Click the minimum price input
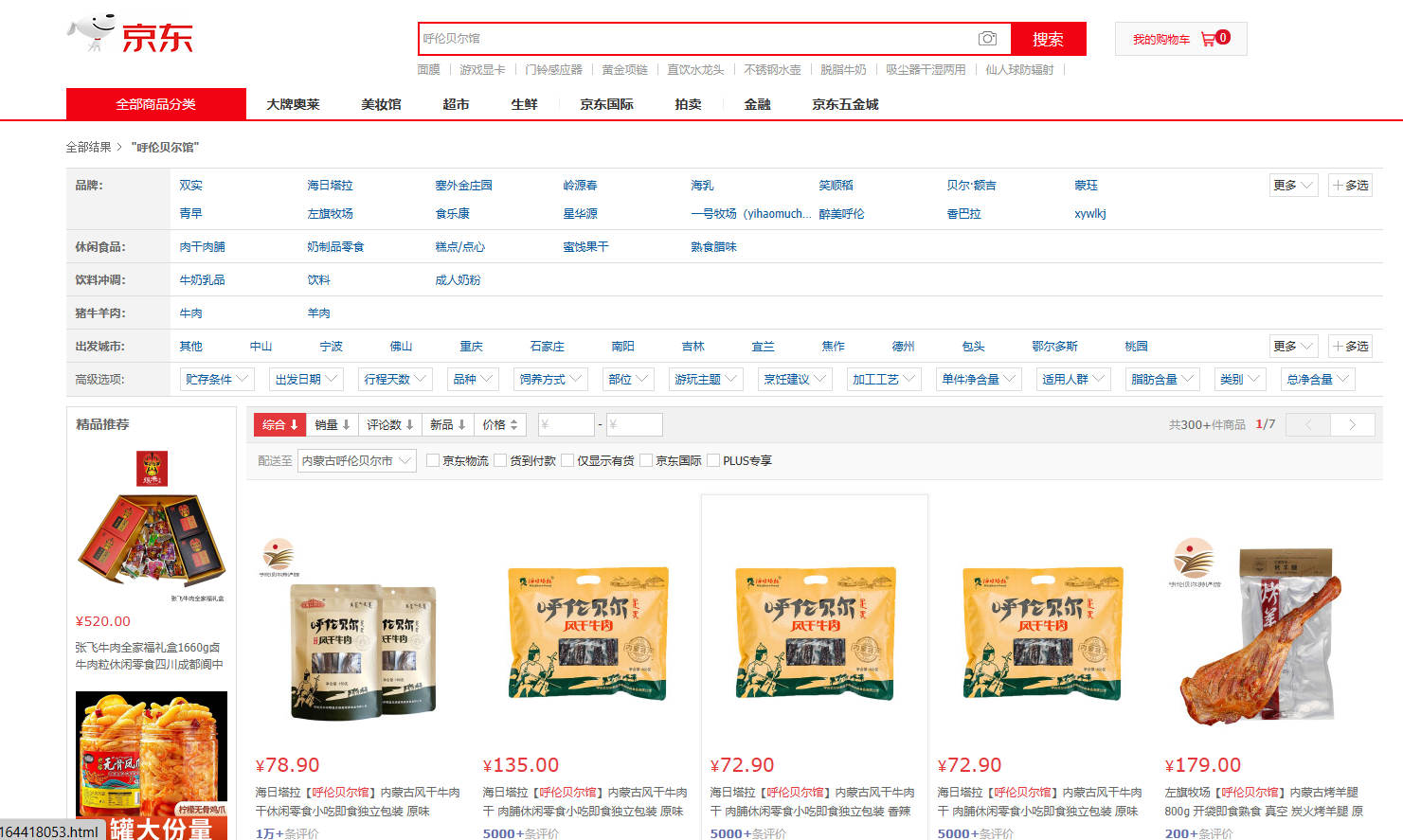 tap(566, 425)
